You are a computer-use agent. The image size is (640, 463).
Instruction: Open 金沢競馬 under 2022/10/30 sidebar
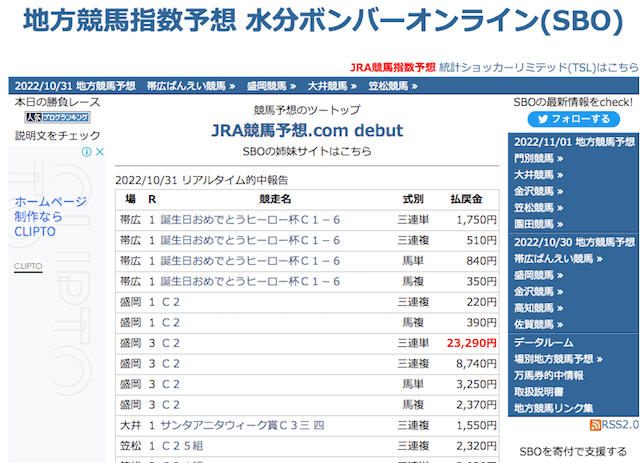point(538,292)
